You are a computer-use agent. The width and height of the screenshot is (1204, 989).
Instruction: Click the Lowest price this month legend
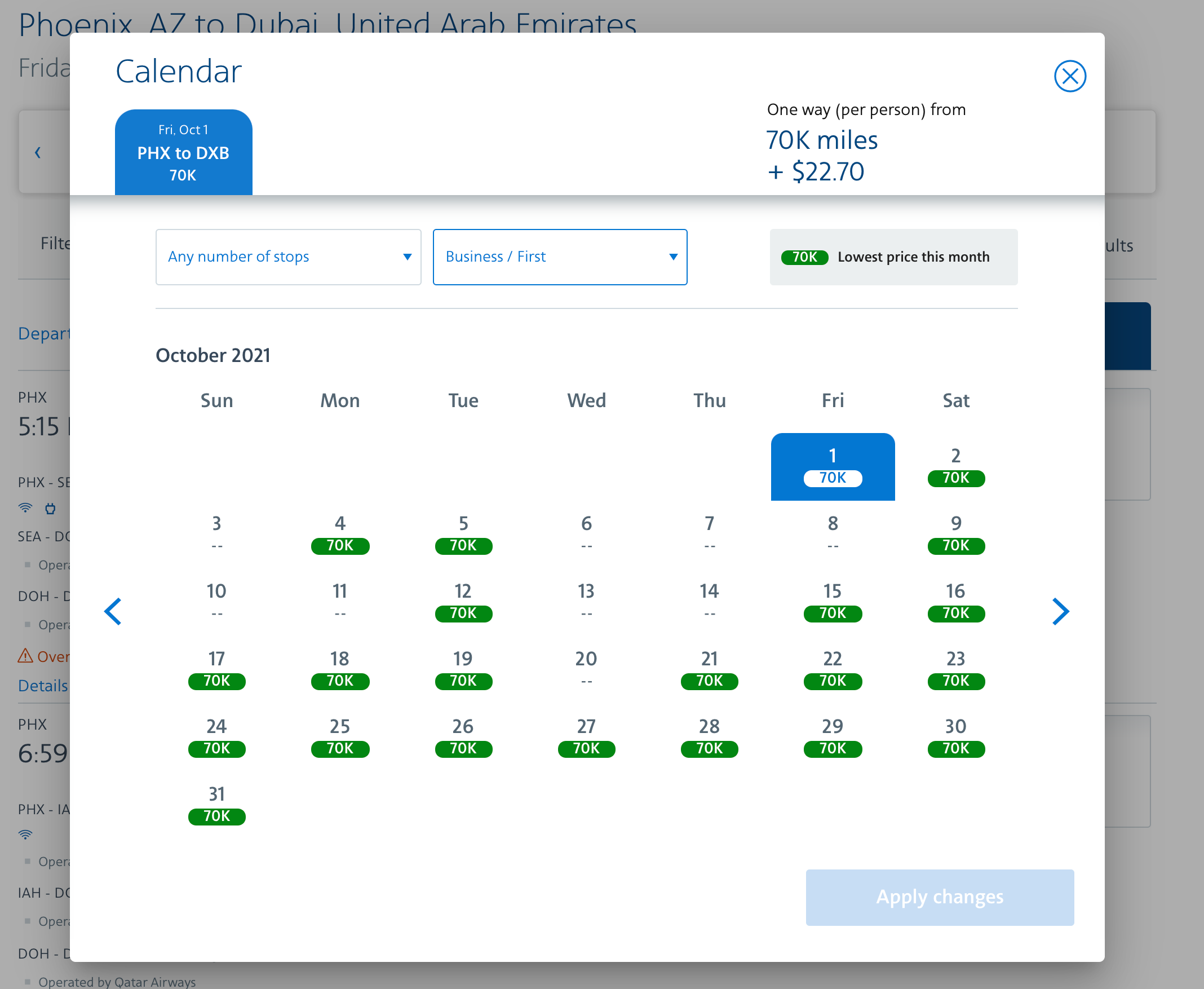(x=893, y=257)
